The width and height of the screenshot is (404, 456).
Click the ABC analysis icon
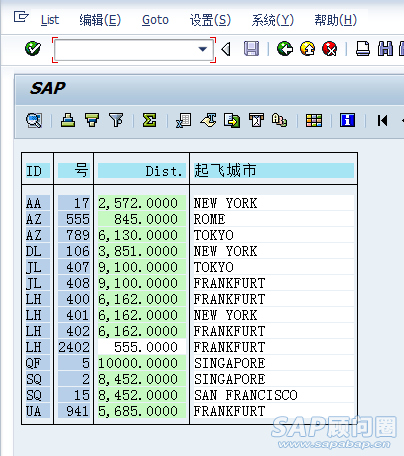(279, 120)
